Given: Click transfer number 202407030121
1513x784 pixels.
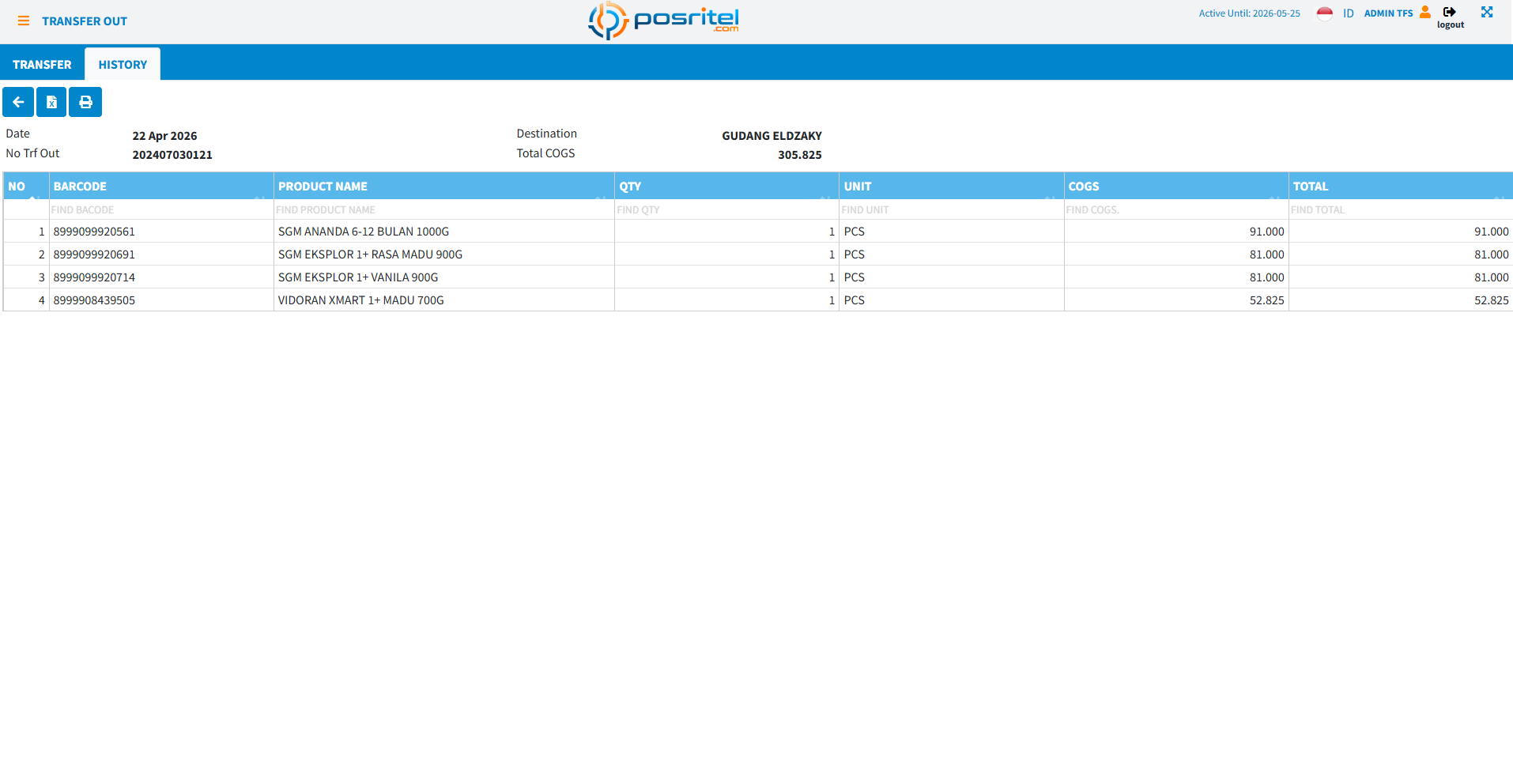Looking at the screenshot, I should point(172,155).
